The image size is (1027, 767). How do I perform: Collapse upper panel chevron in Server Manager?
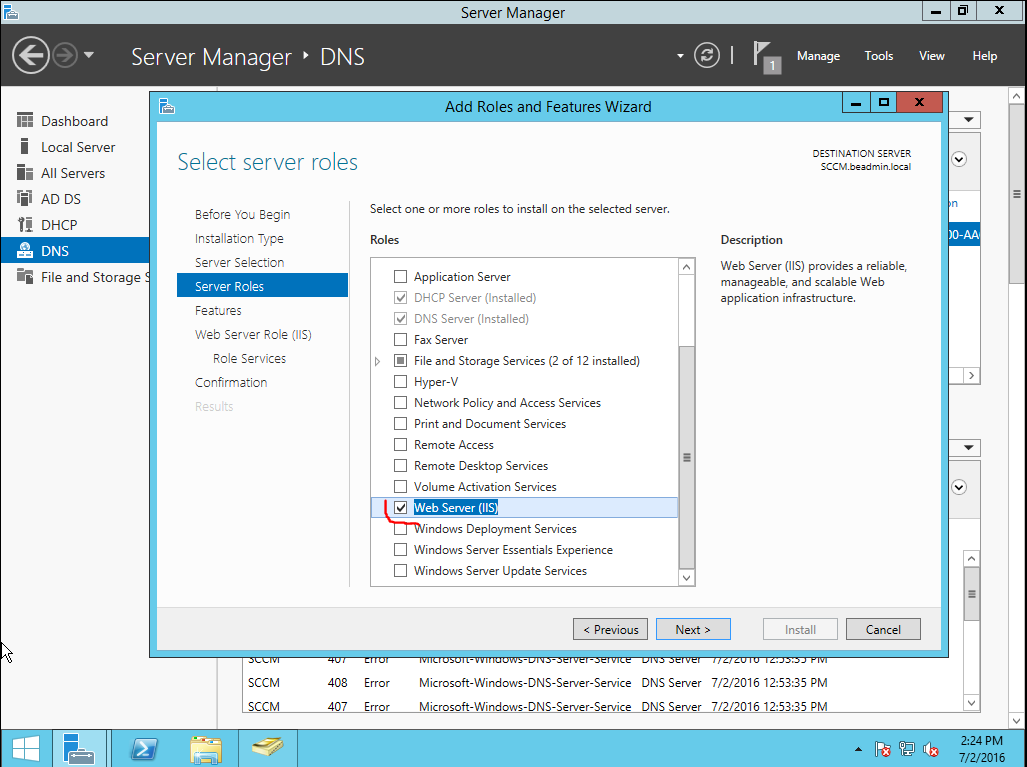[959, 159]
